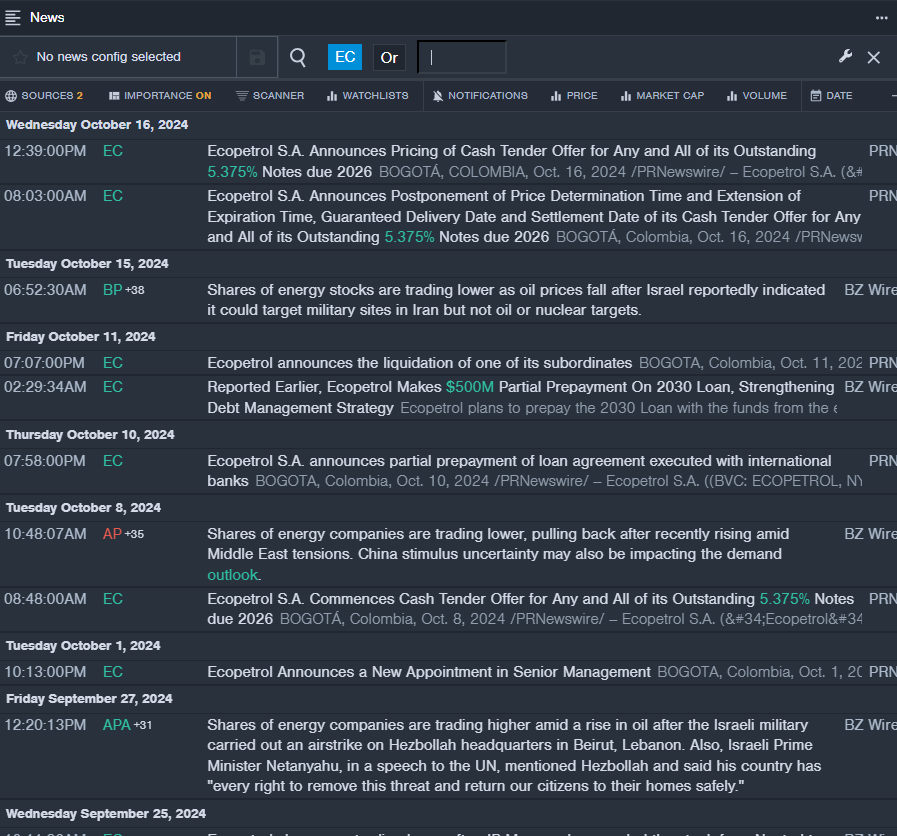Remove the EC ticker filter chip
This screenshot has height=836, width=897.
pos(345,57)
